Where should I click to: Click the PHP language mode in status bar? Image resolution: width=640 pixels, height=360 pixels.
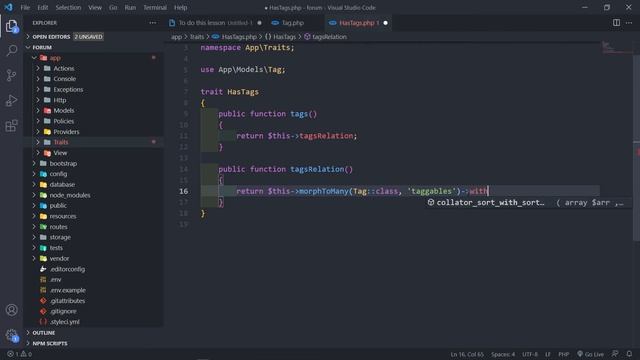564,354
